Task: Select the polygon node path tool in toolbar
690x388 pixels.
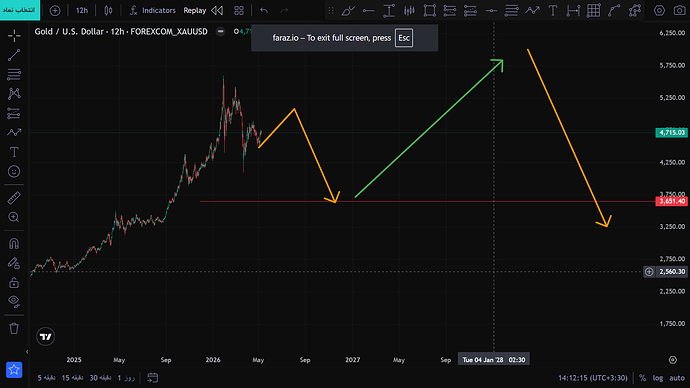Action: click(x=635, y=11)
